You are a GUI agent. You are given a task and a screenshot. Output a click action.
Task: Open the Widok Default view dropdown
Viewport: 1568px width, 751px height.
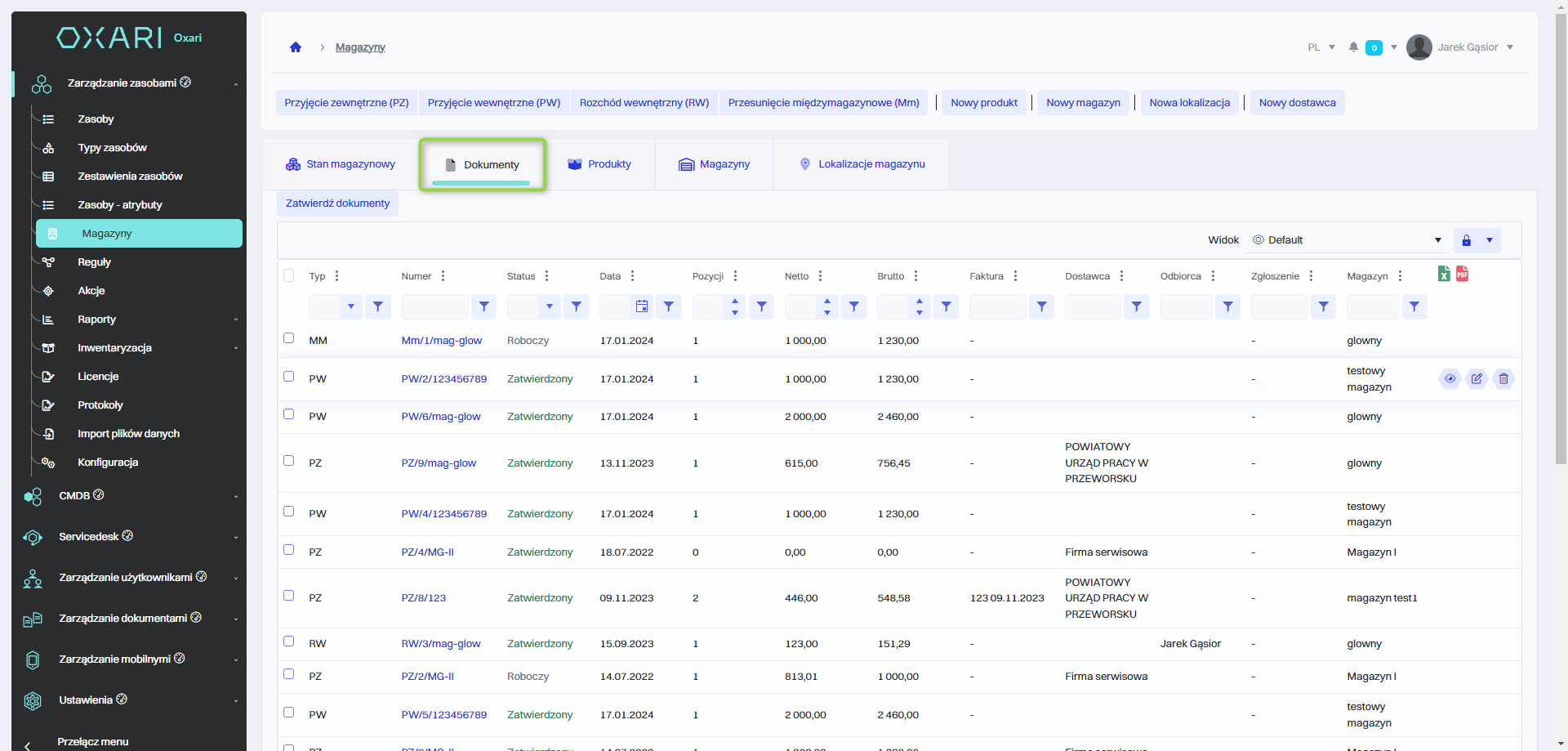pyautogui.click(x=1347, y=240)
